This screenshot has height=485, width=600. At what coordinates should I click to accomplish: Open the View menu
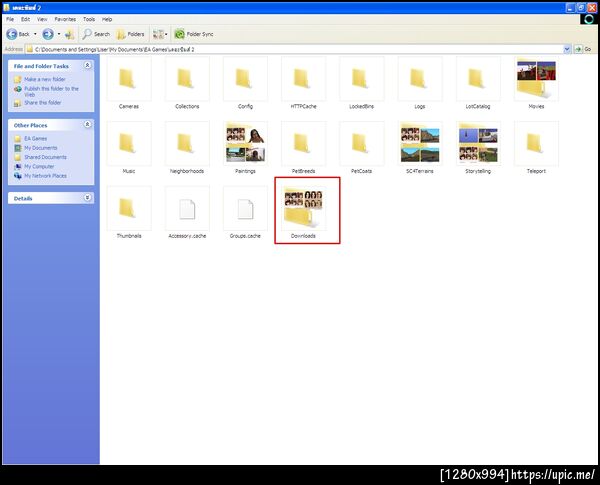click(x=42, y=19)
